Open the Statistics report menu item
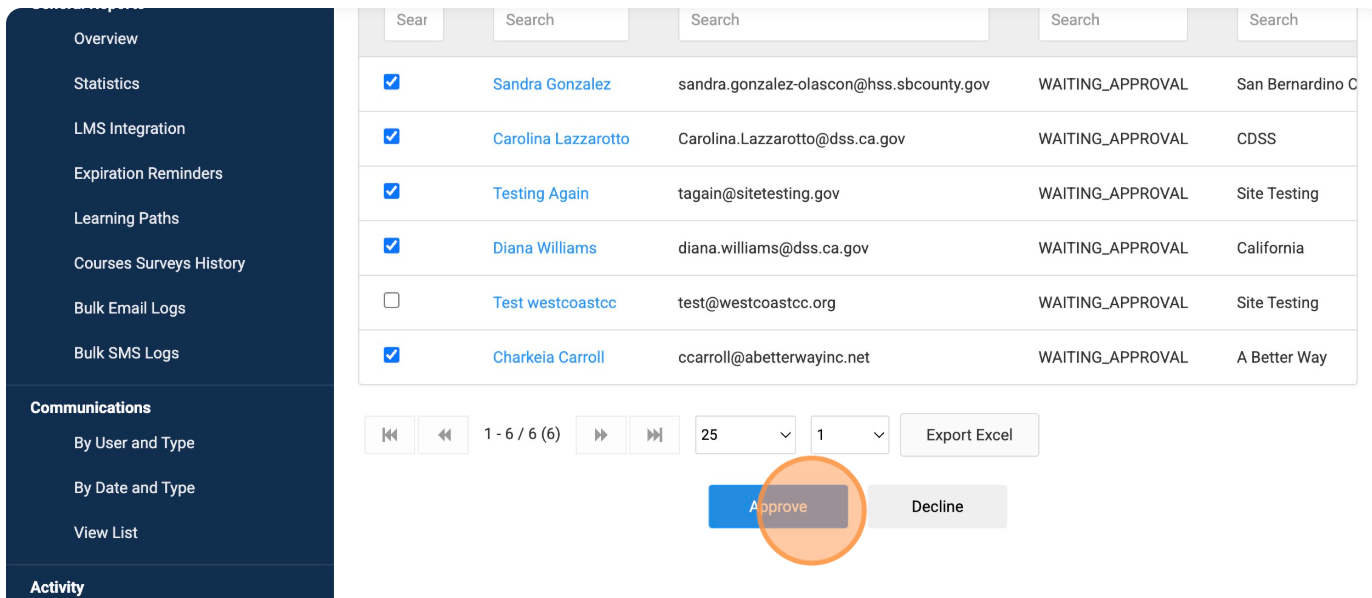The width and height of the screenshot is (1372, 598). tap(107, 84)
